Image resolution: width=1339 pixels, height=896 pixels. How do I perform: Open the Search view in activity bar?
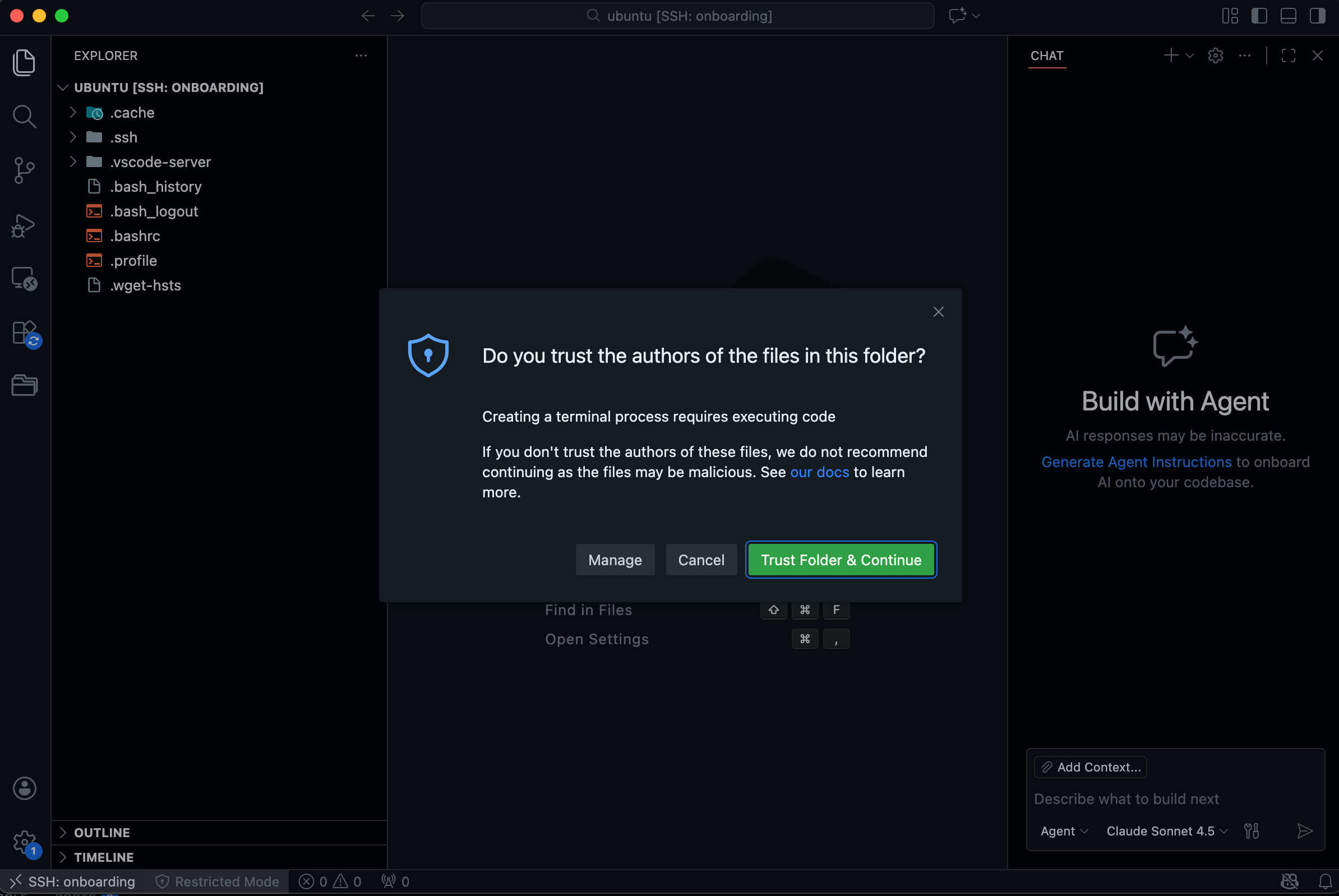24,117
